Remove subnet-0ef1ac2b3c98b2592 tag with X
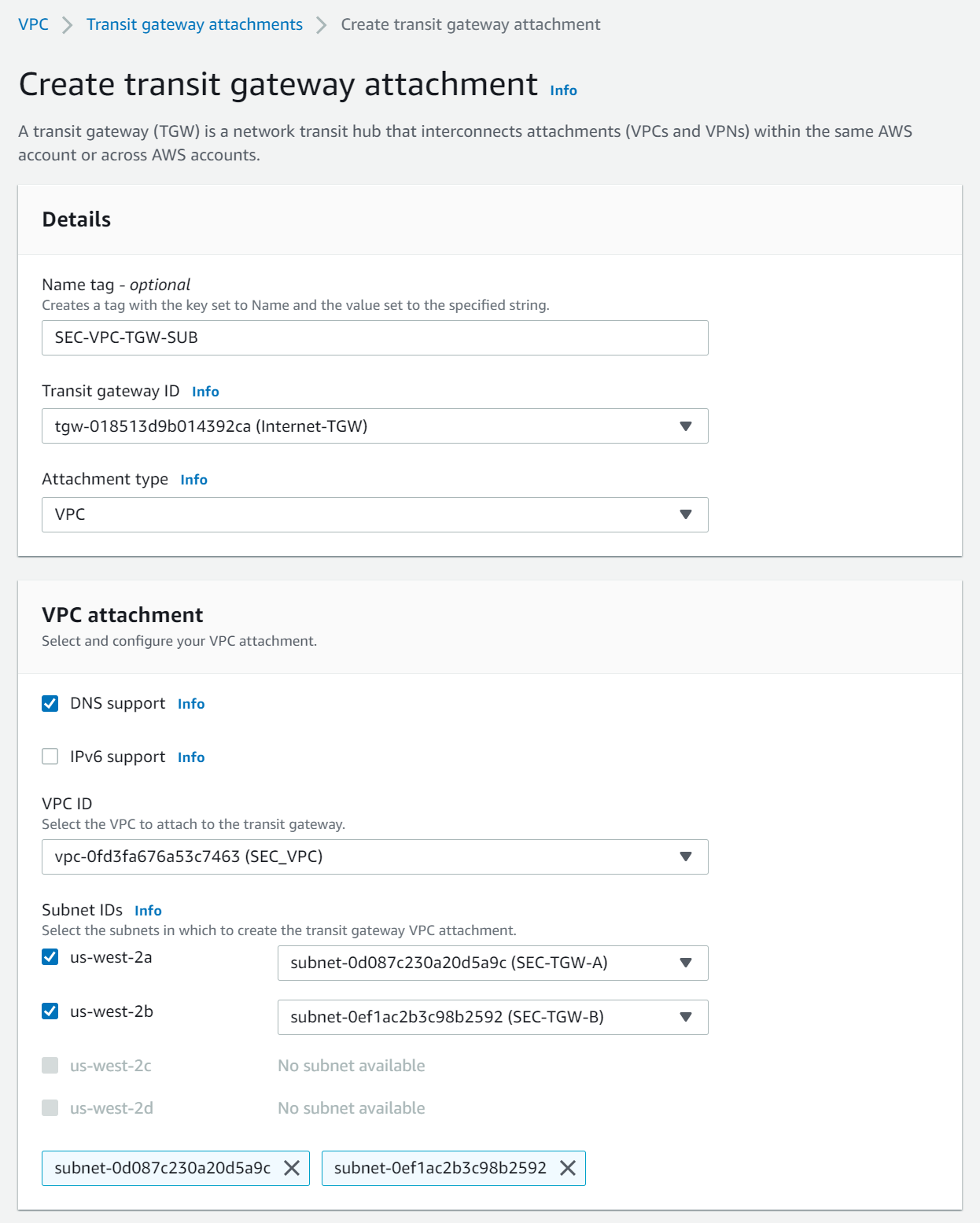The height and width of the screenshot is (1223, 980). 568,1168
